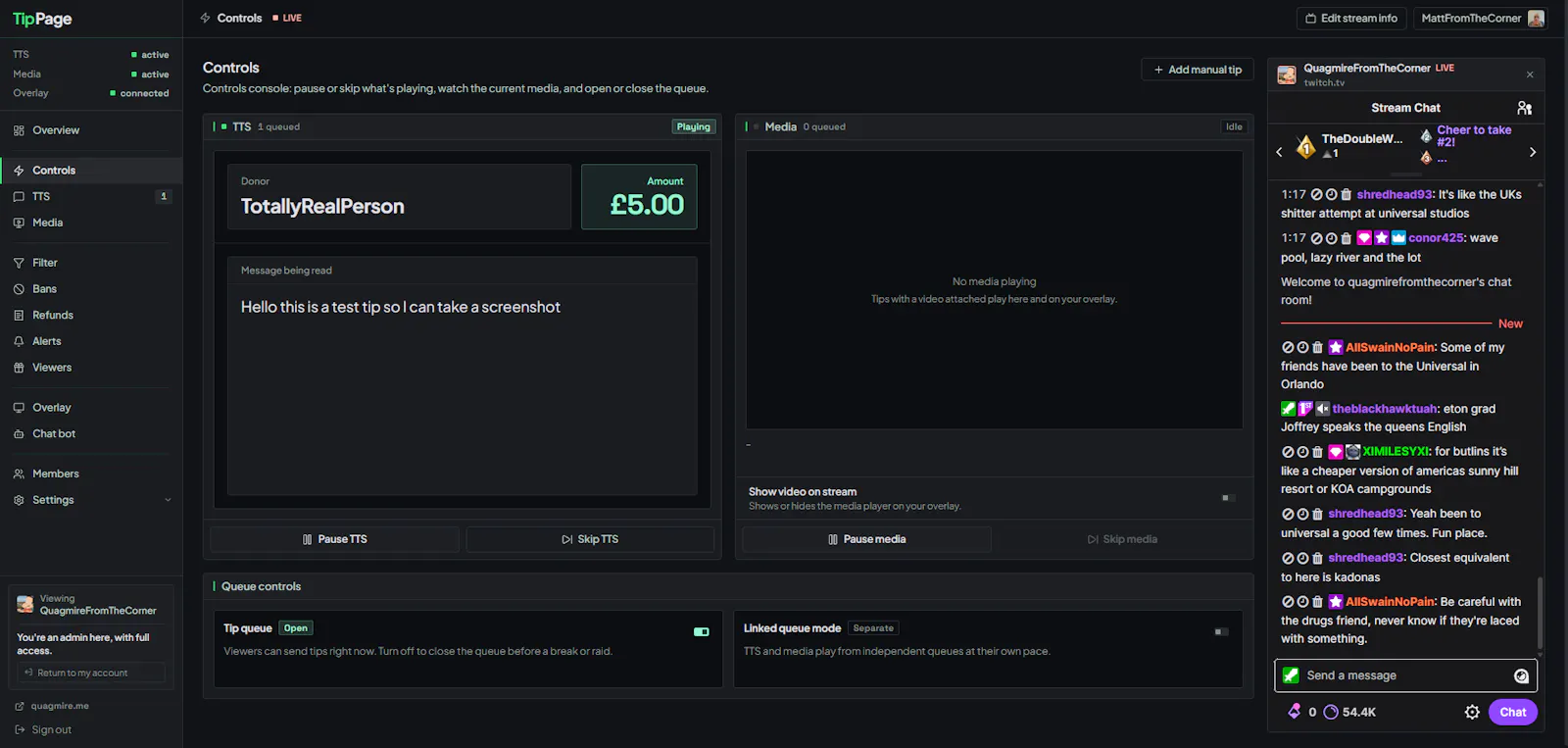Click conor425's crown badge
This screenshot has width=1568, height=748.
tap(1398, 238)
